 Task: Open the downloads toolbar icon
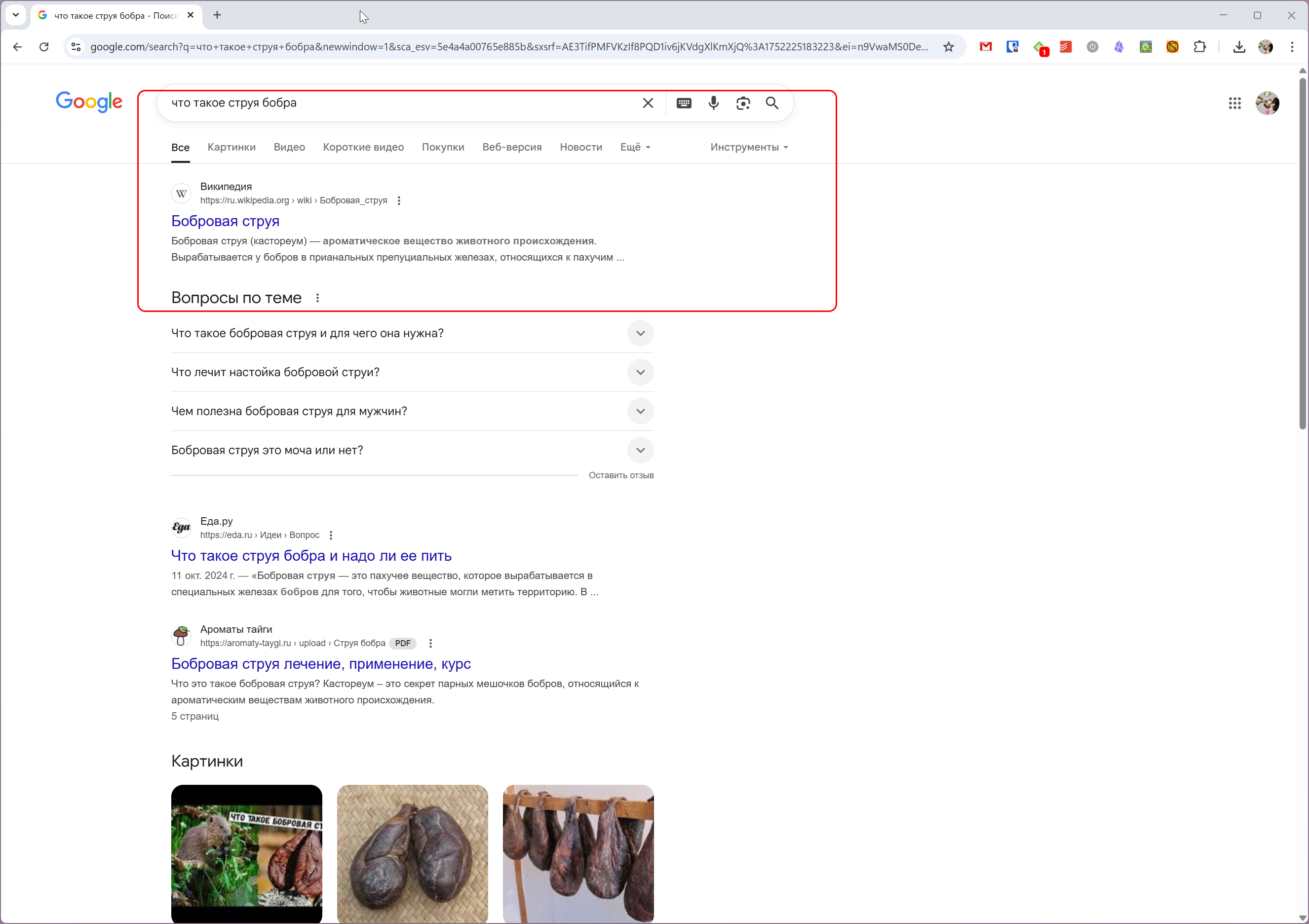coord(1239,47)
